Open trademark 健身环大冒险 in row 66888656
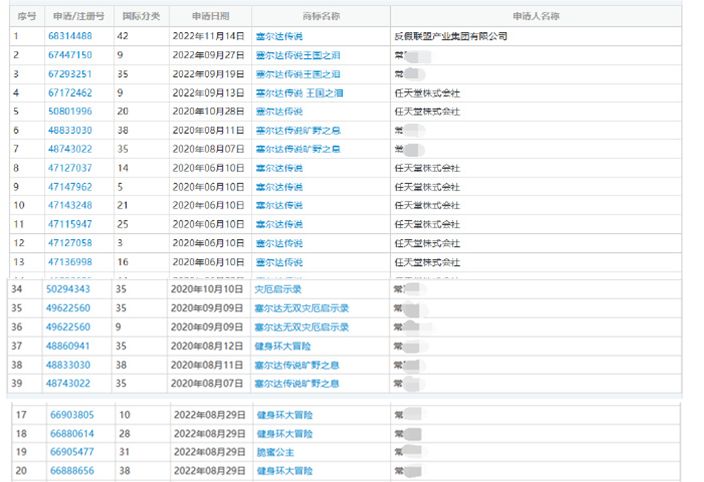Viewport: 704px width, 482px height. [285, 471]
